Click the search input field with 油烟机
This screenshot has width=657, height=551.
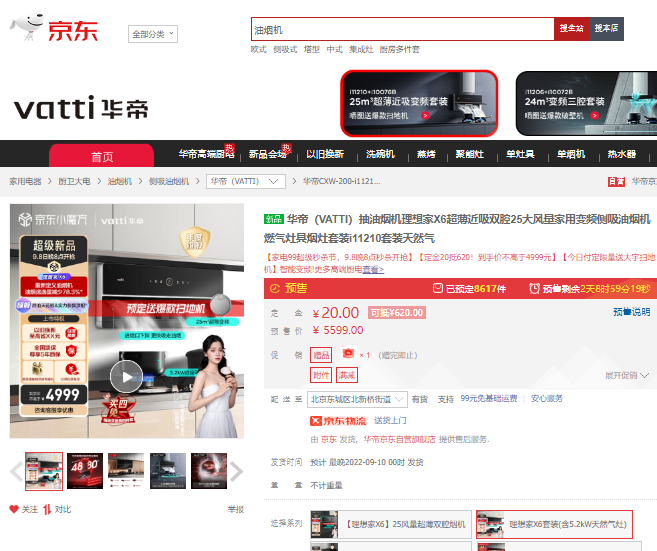(403, 29)
